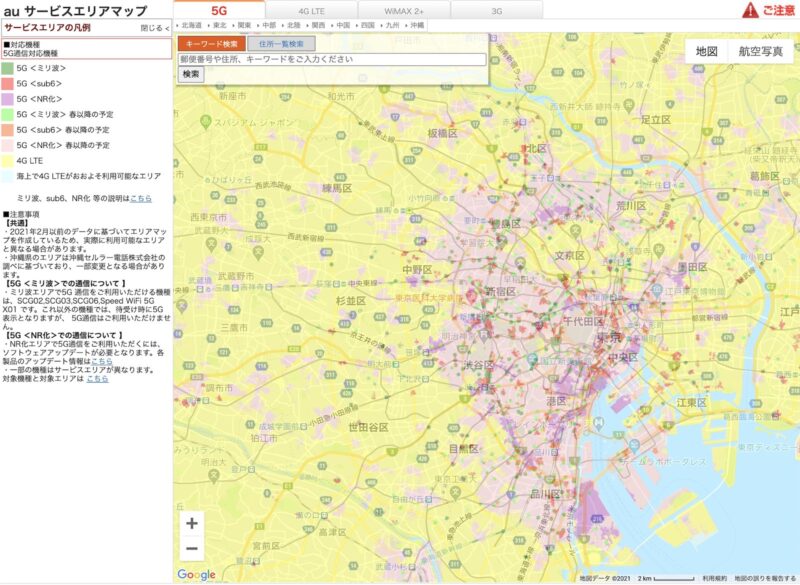Screen dimensions: 800x585
Task: Click the red warning ご注意 icon
Action: (x=769, y=10)
